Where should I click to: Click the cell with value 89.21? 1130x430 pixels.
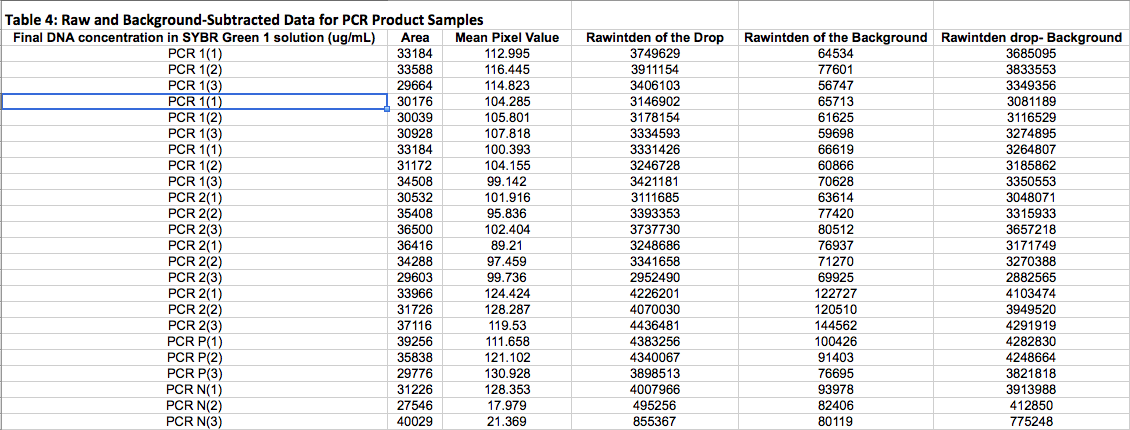(x=506, y=245)
